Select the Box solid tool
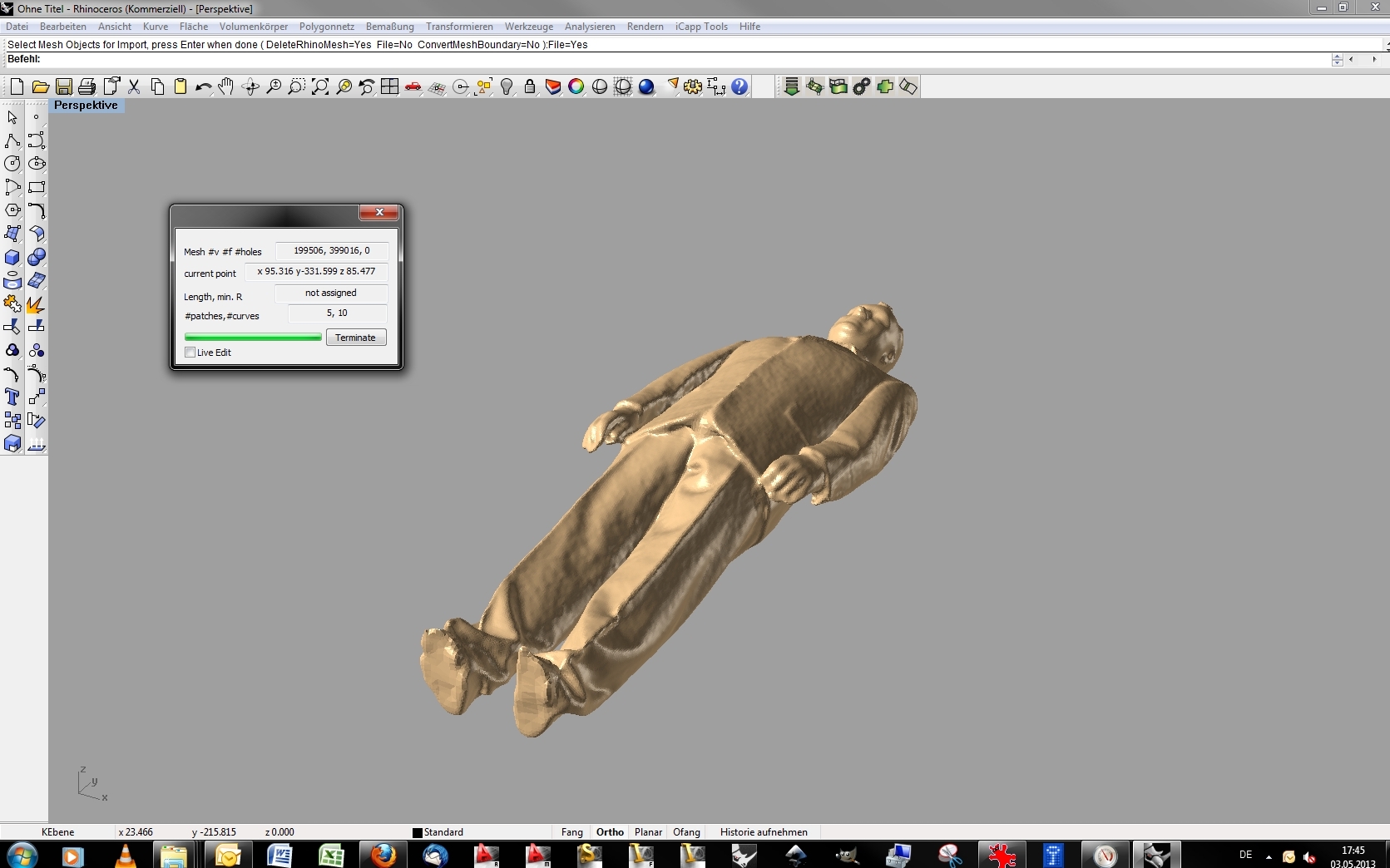This screenshot has height=868, width=1390. [x=12, y=258]
